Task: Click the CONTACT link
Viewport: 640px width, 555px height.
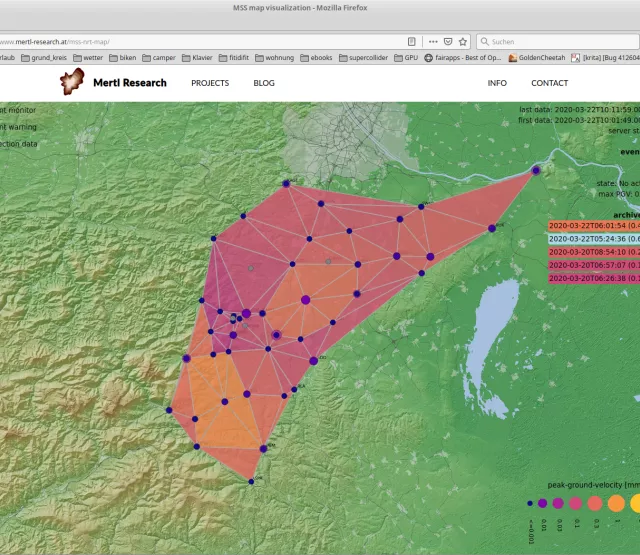Action: 549,83
